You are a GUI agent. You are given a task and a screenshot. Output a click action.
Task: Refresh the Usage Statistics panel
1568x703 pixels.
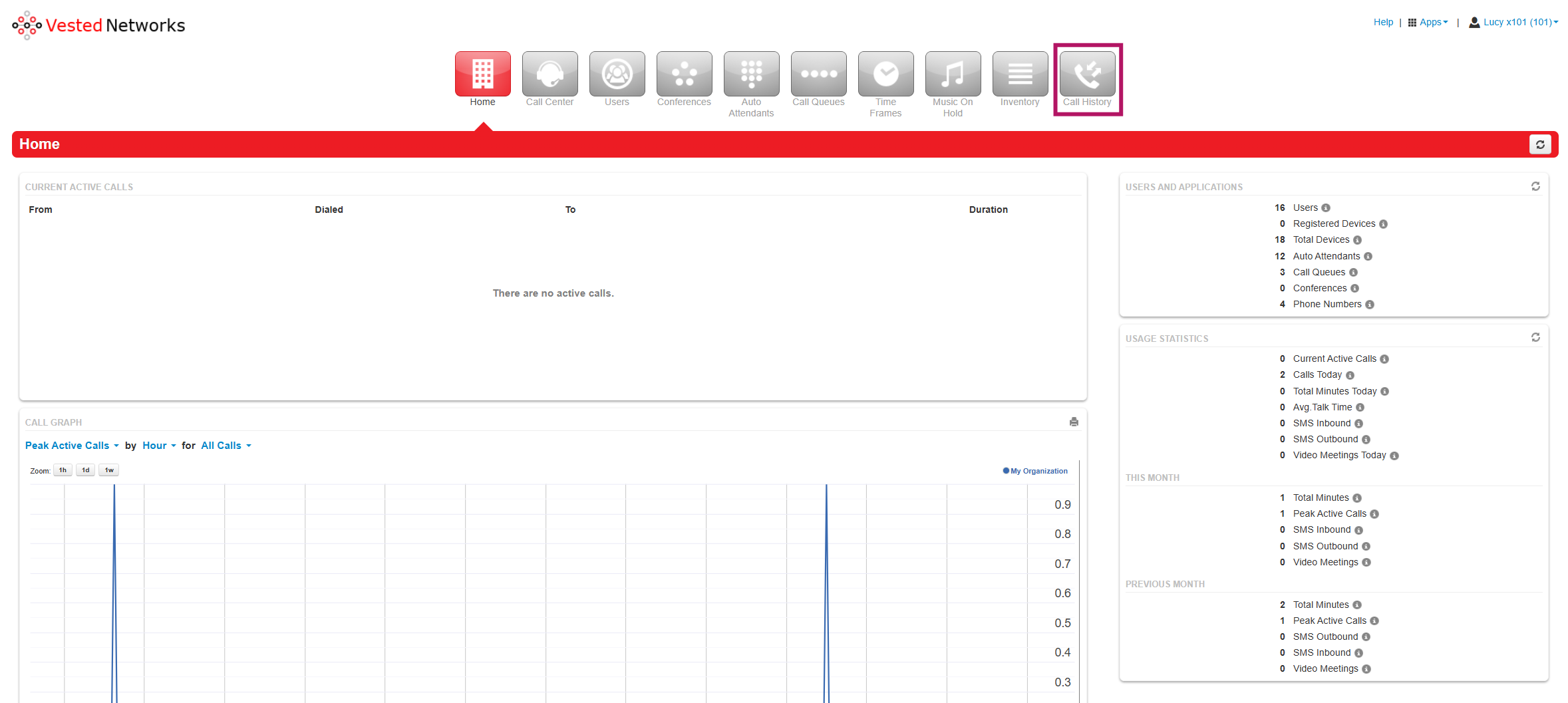(1535, 338)
